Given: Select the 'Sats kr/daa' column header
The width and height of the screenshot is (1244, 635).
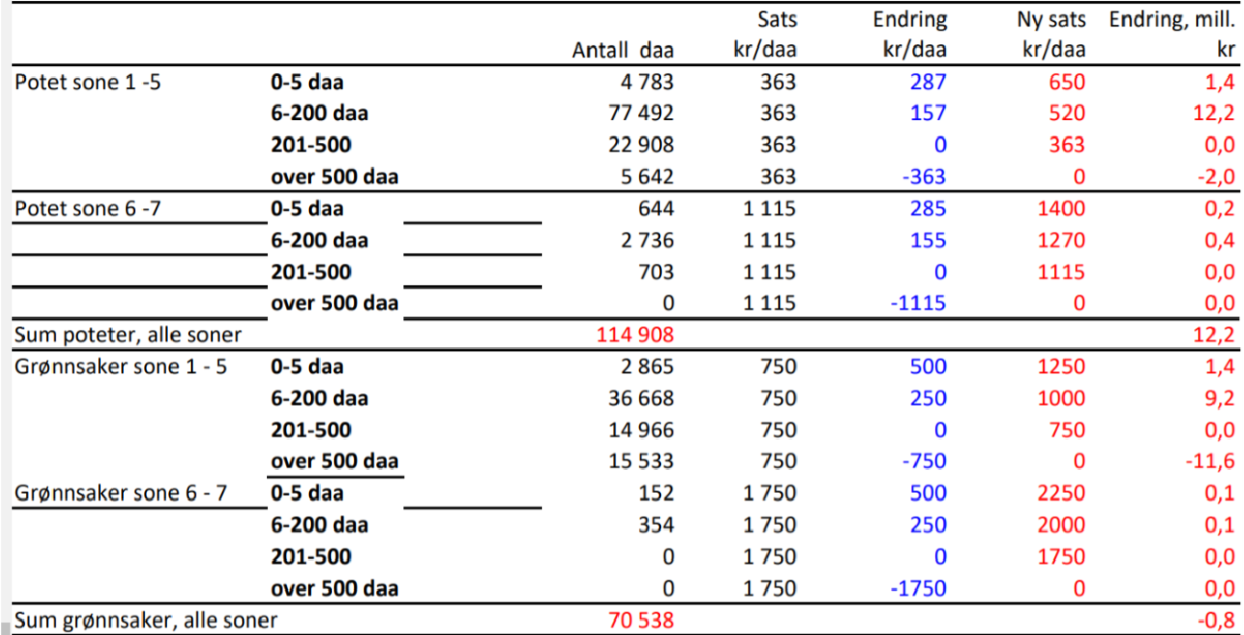Looking at the screenshot, I should tap(763, 35).
